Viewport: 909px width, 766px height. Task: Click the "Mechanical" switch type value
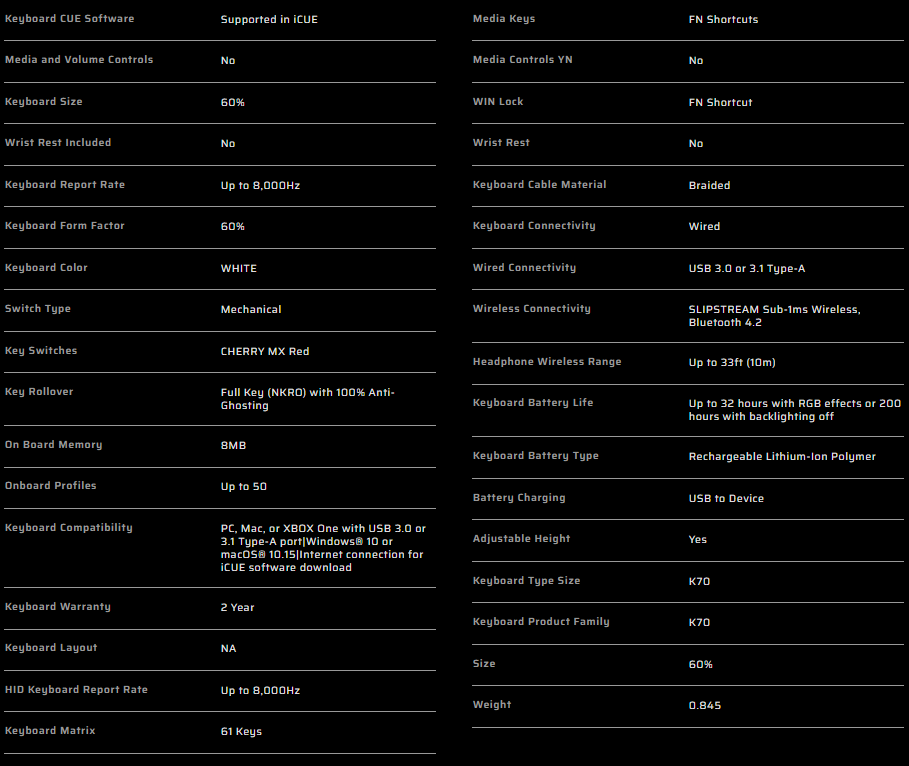[x=251, y=310]
